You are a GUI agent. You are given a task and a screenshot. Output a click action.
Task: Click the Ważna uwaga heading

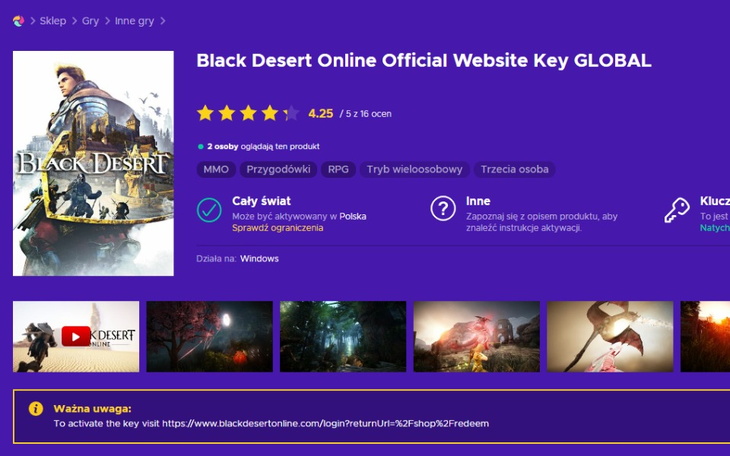(x=92, y=409)
